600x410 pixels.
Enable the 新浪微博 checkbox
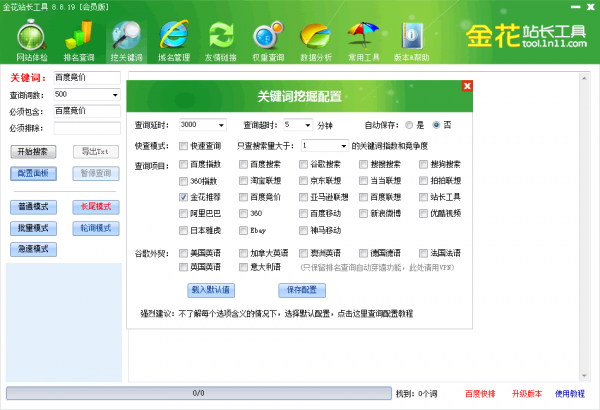tap(364, 214)
